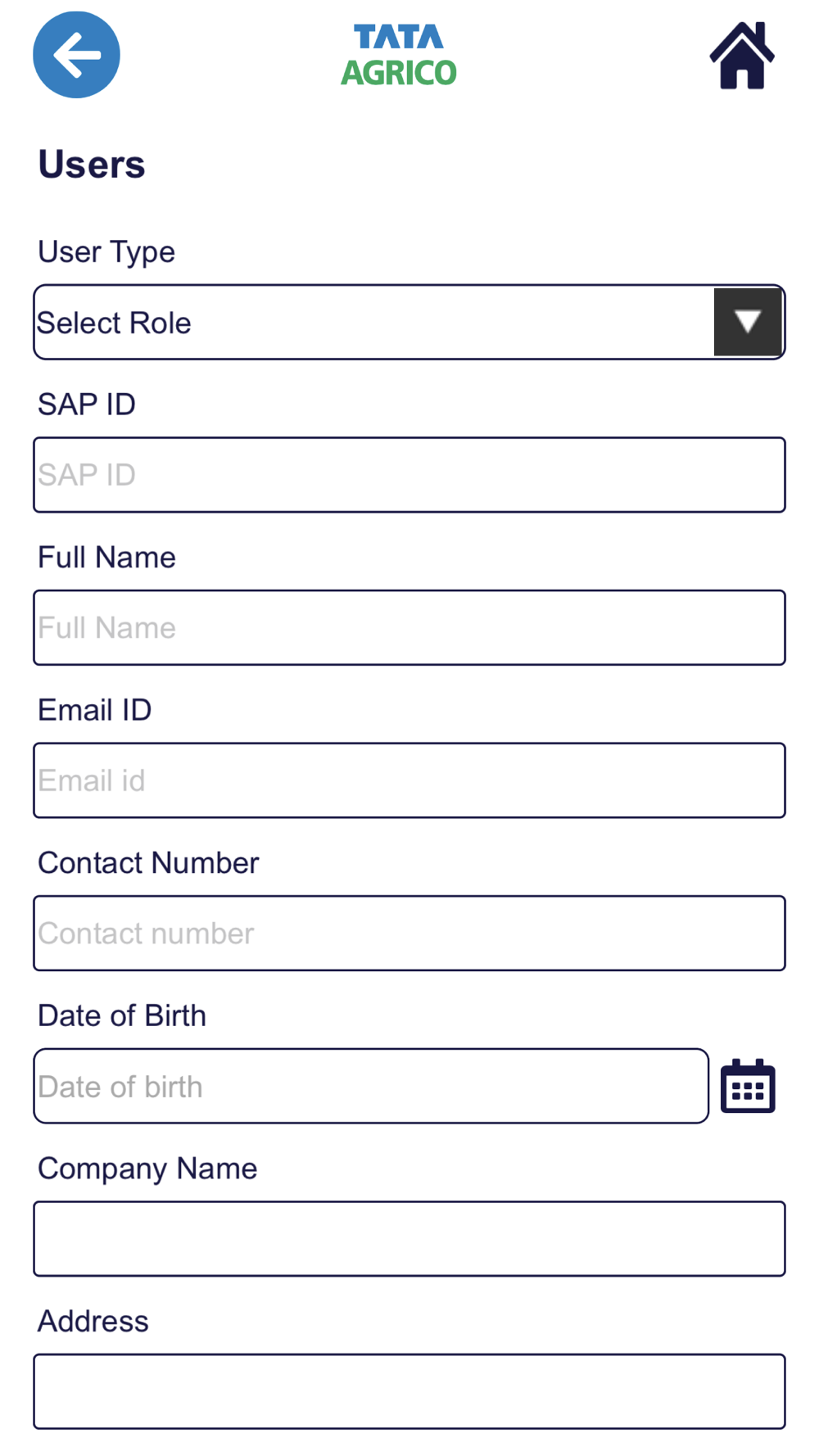Select the empty Address text box

(409, 1391)
